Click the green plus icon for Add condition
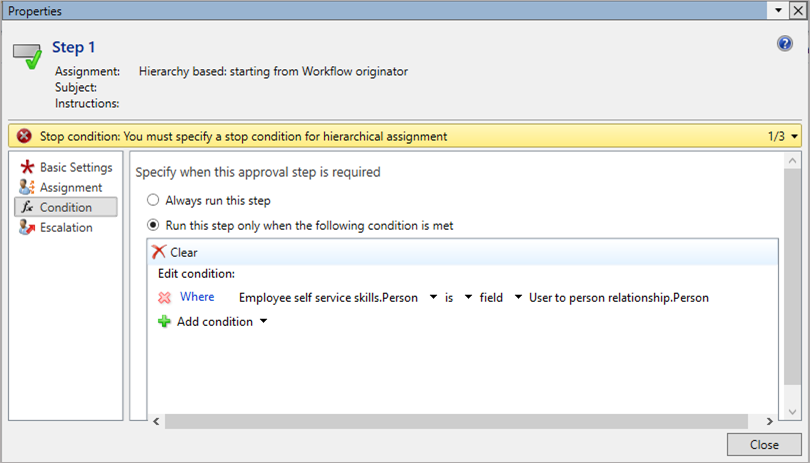Image resolution: width=810 pixels, height=463 pixels. [164, 321]
